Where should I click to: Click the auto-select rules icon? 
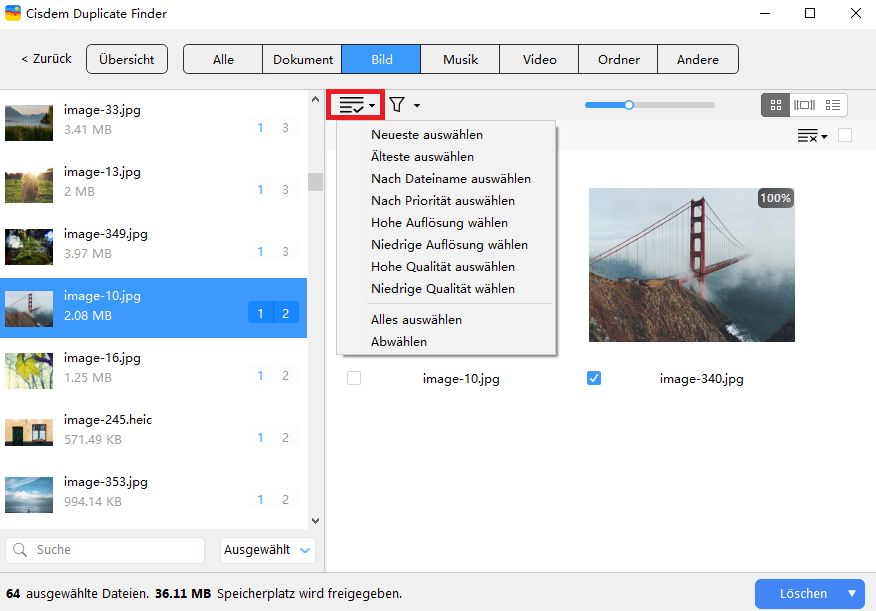(356, 105)
